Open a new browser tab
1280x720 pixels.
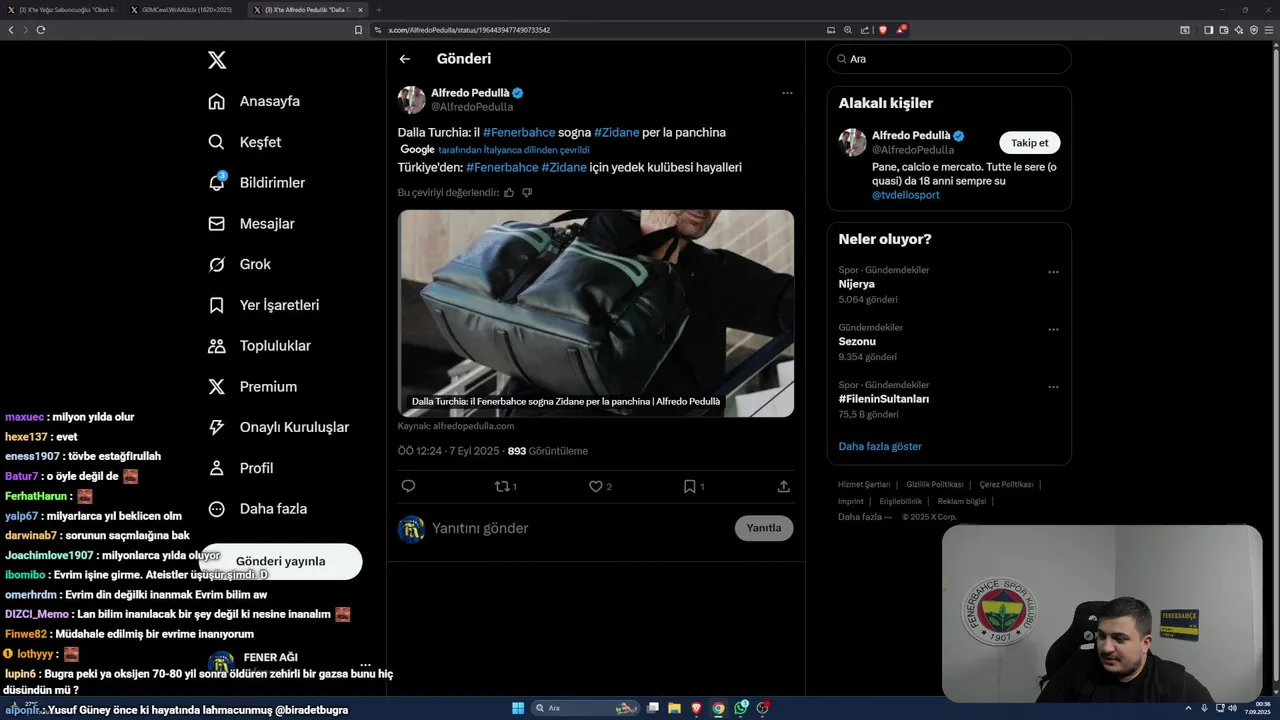[x=379, y=9]
